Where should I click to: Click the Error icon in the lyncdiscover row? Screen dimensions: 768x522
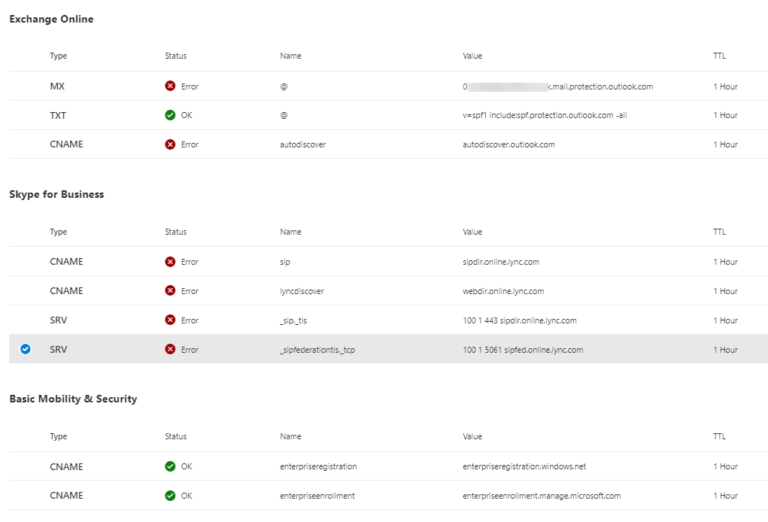(170, 291)
